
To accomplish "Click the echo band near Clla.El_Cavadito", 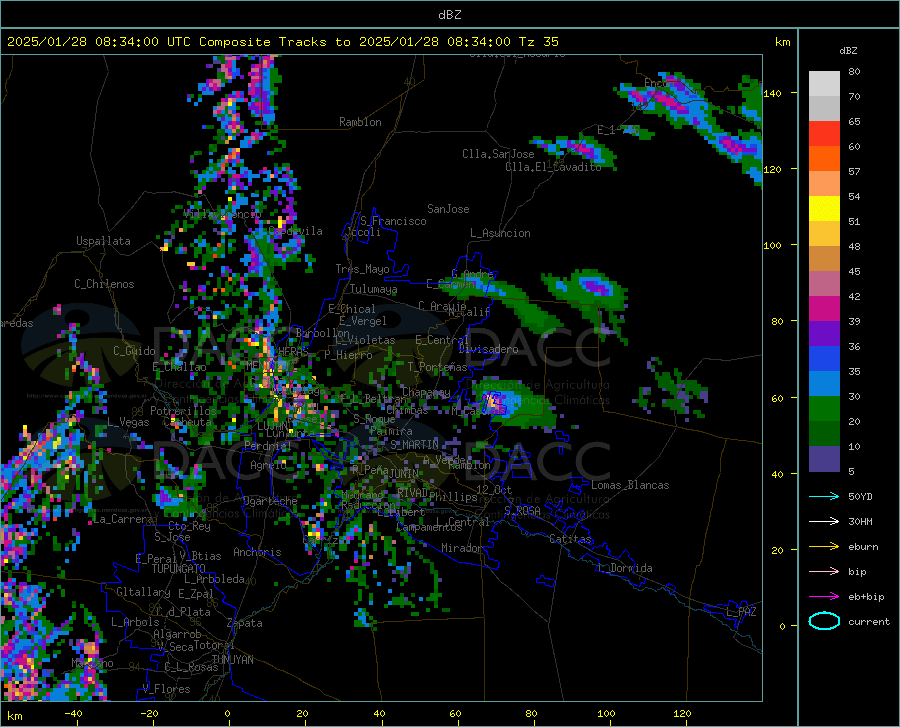I will pyautogui.click(x=575, y=149).
